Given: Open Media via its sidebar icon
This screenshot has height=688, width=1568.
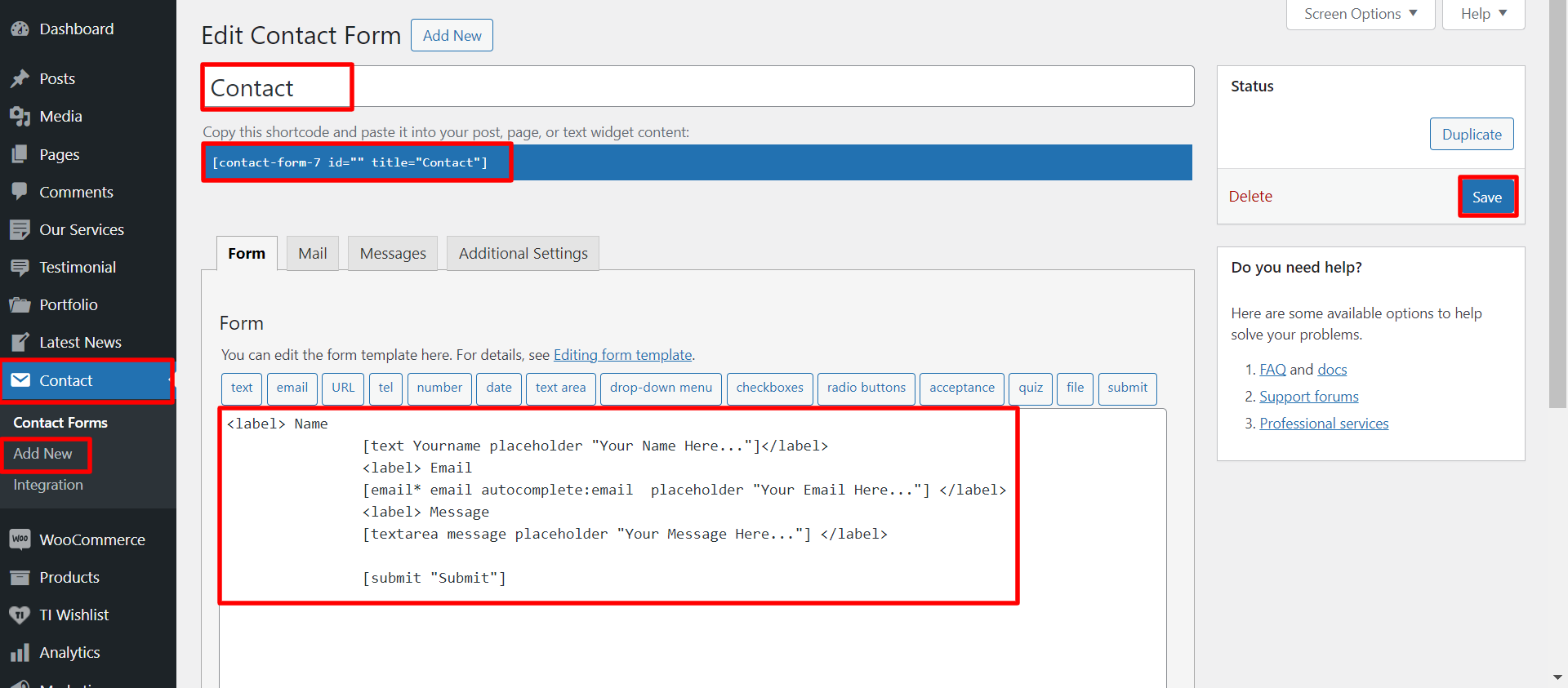Looking at the screenshot, I should click(20, 117).
